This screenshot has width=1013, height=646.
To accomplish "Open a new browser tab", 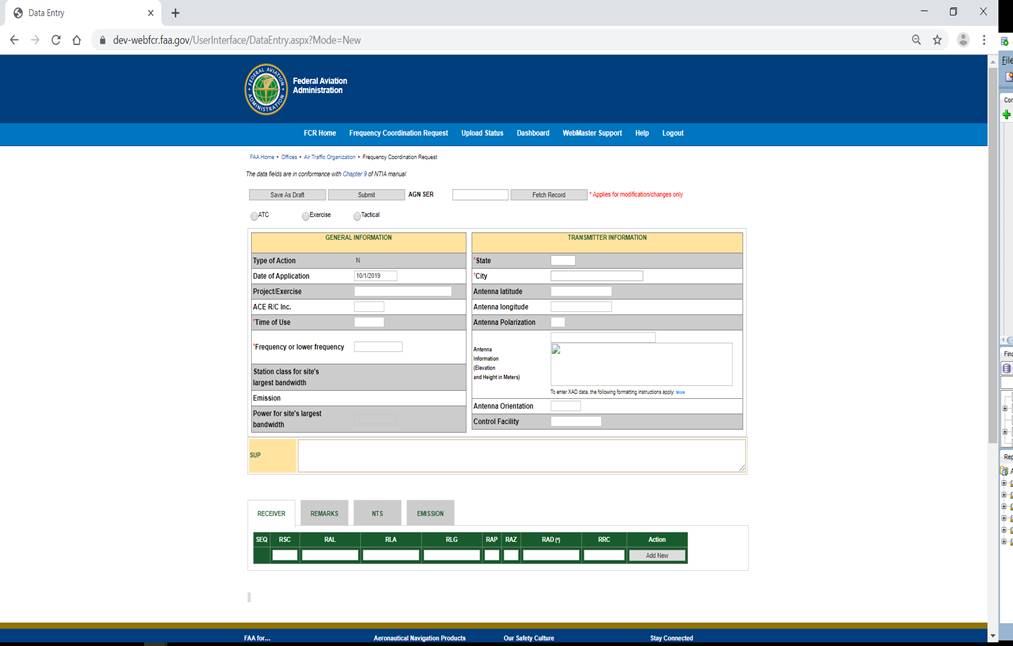I will point(176,13).
